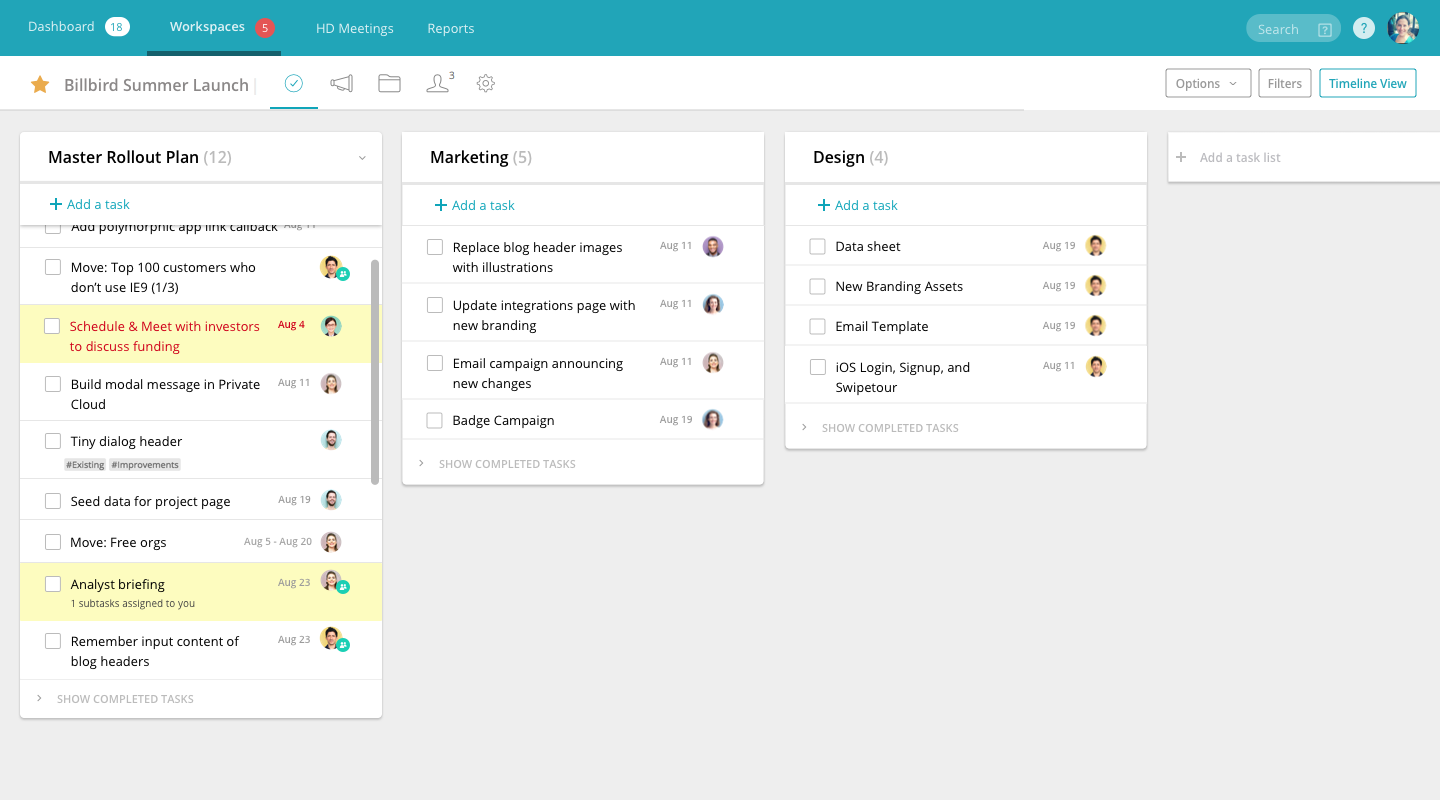Open workspace settings gear icon
The image size is (1440, 800).
tap(486, 84)
